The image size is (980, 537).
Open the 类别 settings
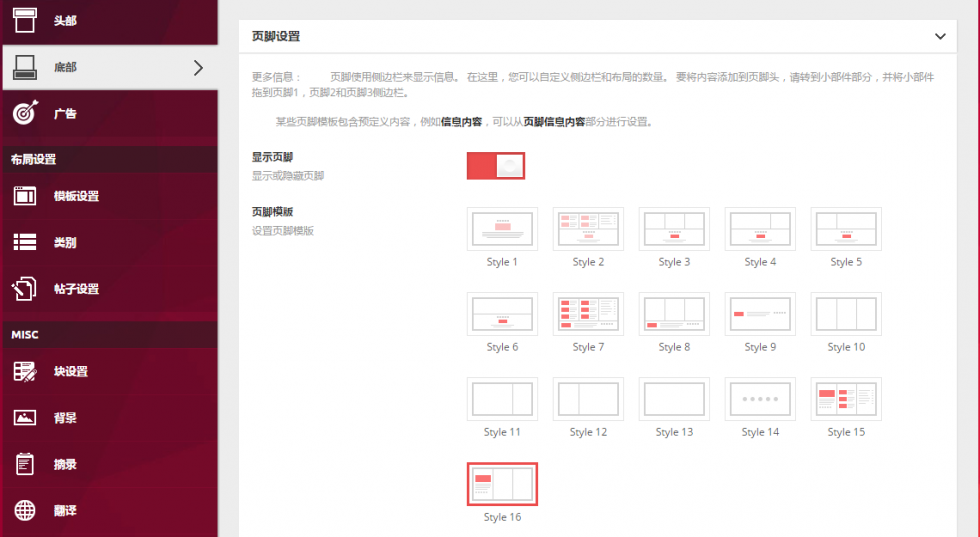click(x=110, y=242)
